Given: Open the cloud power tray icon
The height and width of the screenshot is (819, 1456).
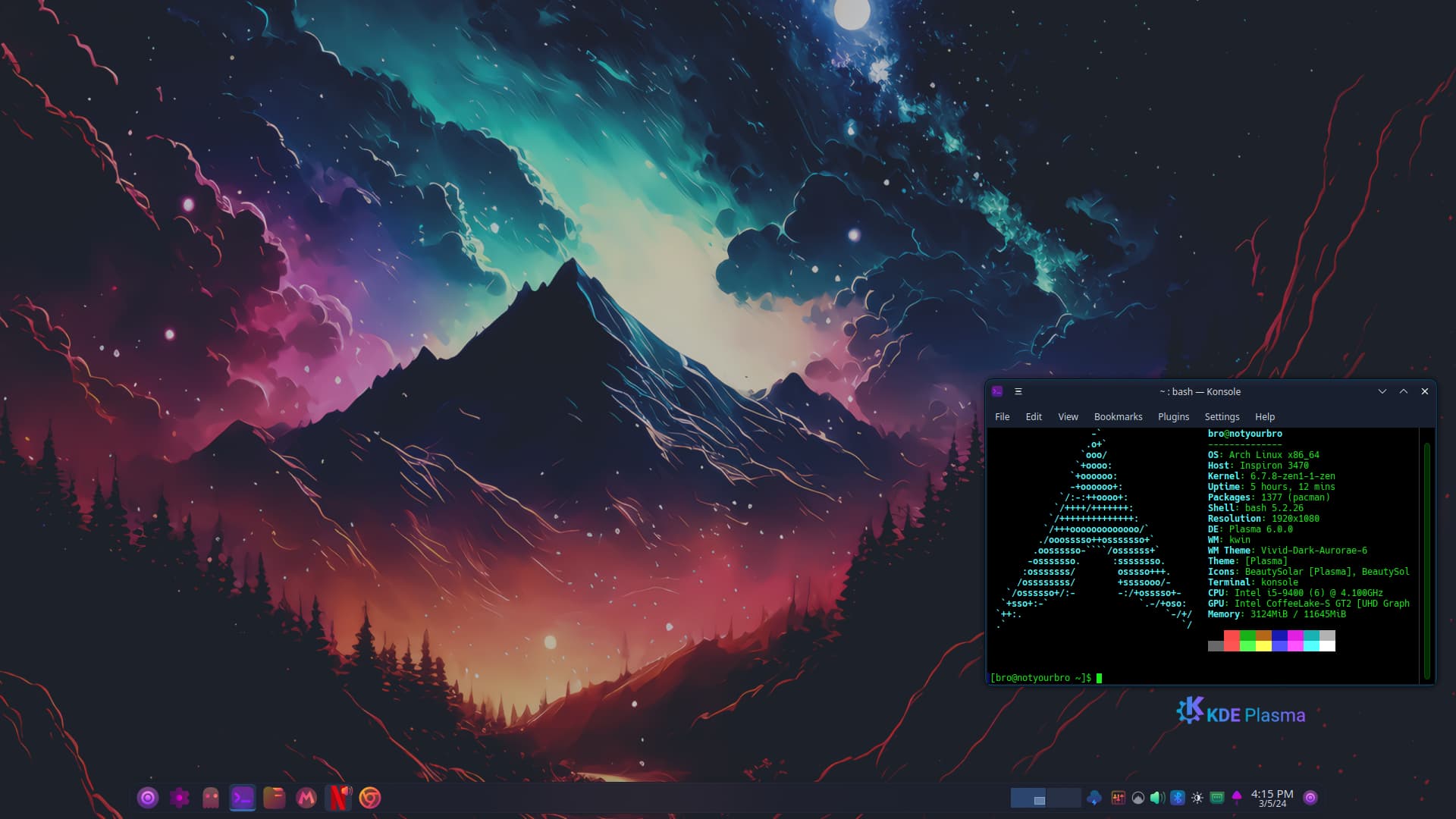Looking at the screenshot, I should 1094,797.
